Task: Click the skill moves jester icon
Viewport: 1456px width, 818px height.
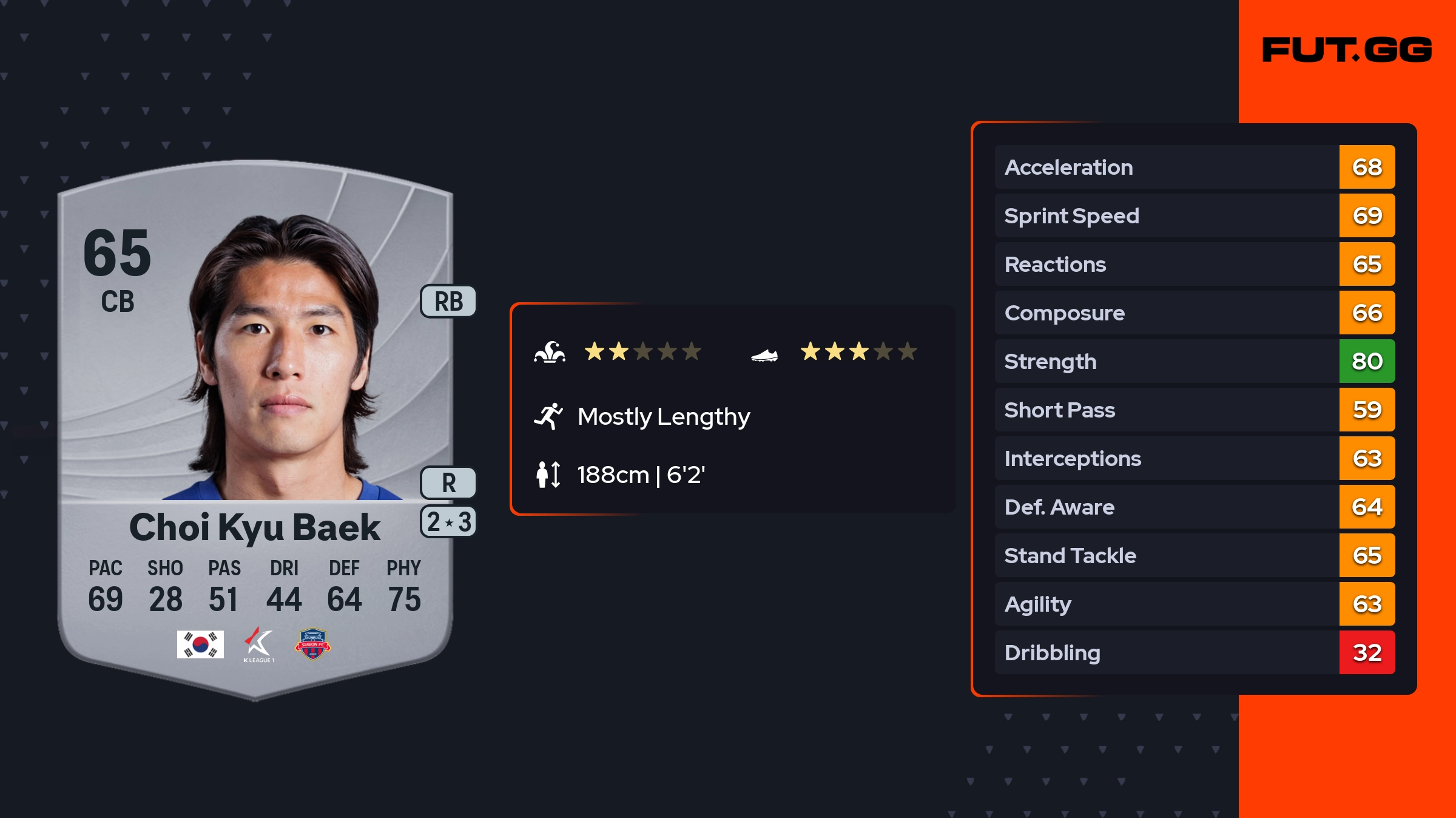Action: (x=550, y=352)
